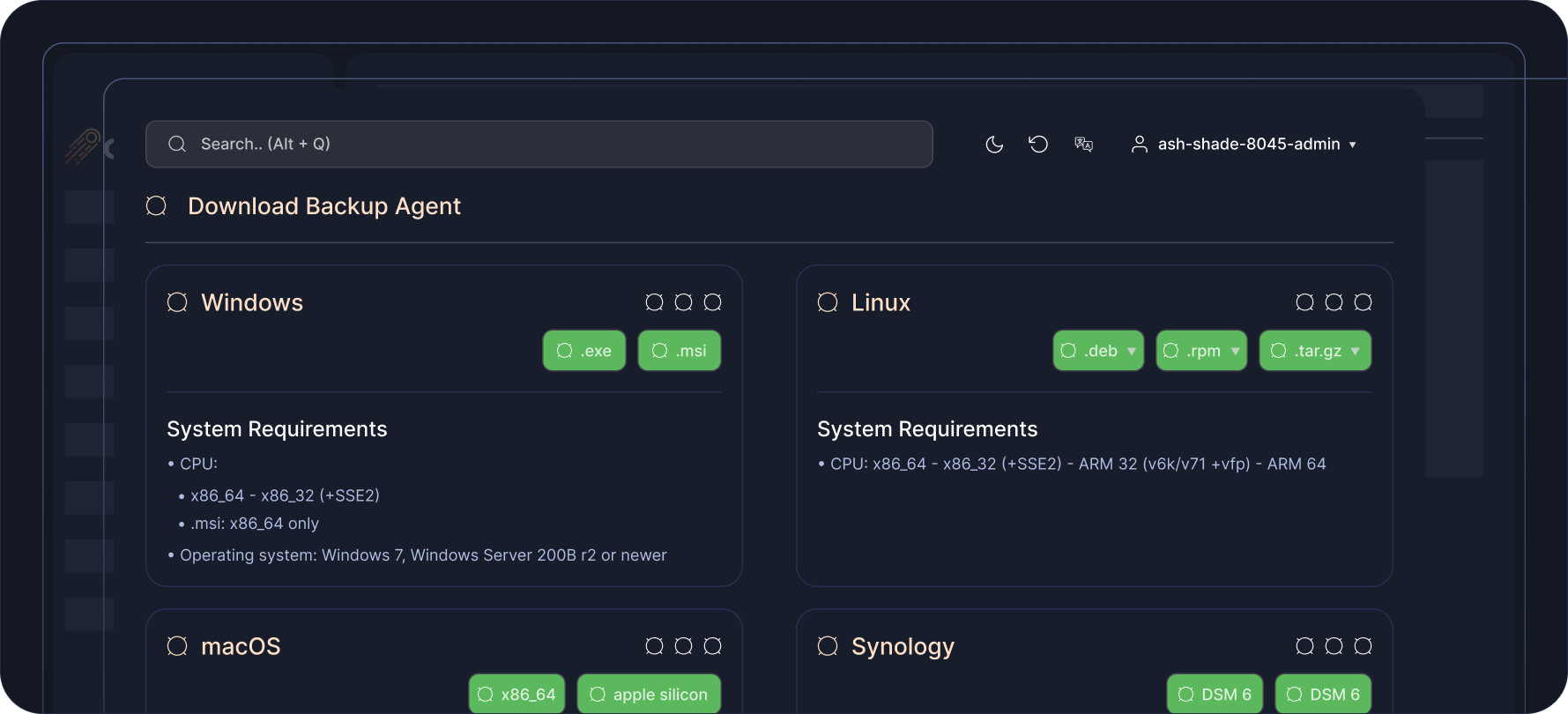
Task: Download the macOS x86_64 agent
Action: 517,694
